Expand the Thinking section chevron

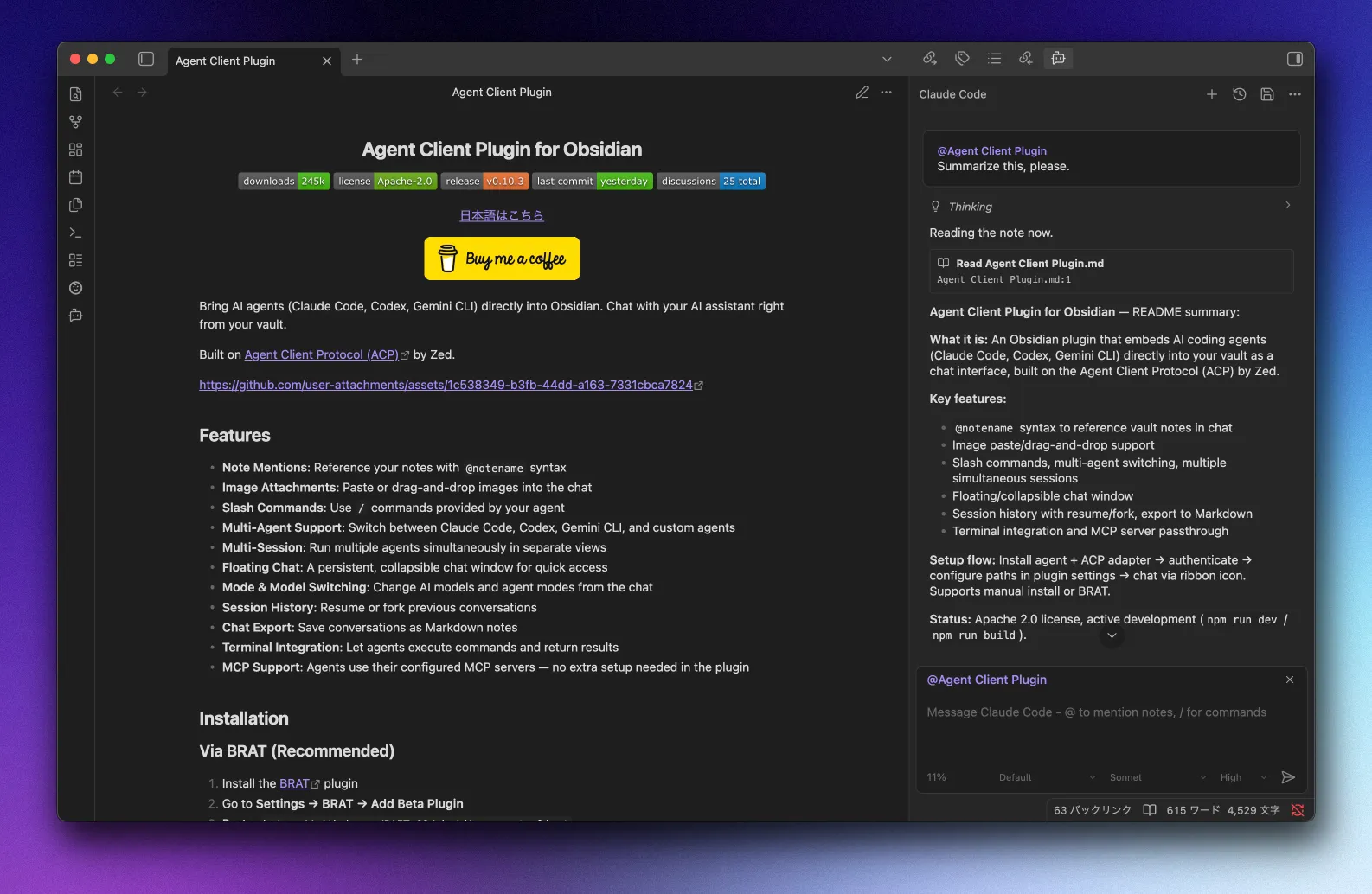pos(1288,206)
